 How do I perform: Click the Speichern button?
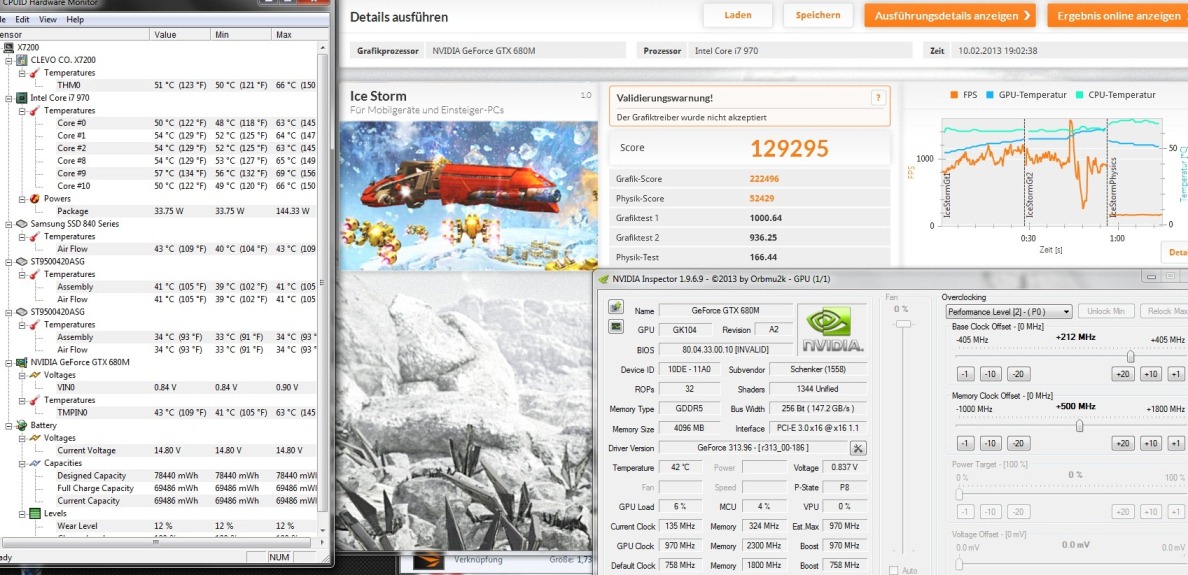(x=818, y=15)
